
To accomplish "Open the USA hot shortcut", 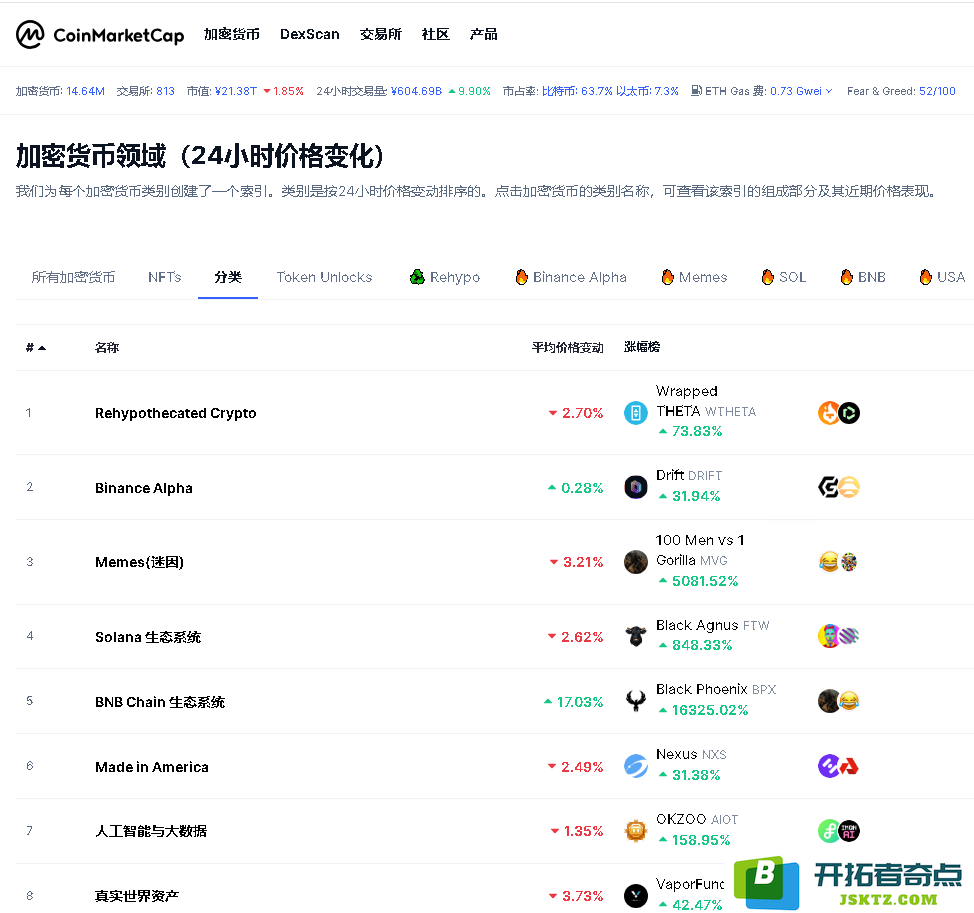I will 942,277.
